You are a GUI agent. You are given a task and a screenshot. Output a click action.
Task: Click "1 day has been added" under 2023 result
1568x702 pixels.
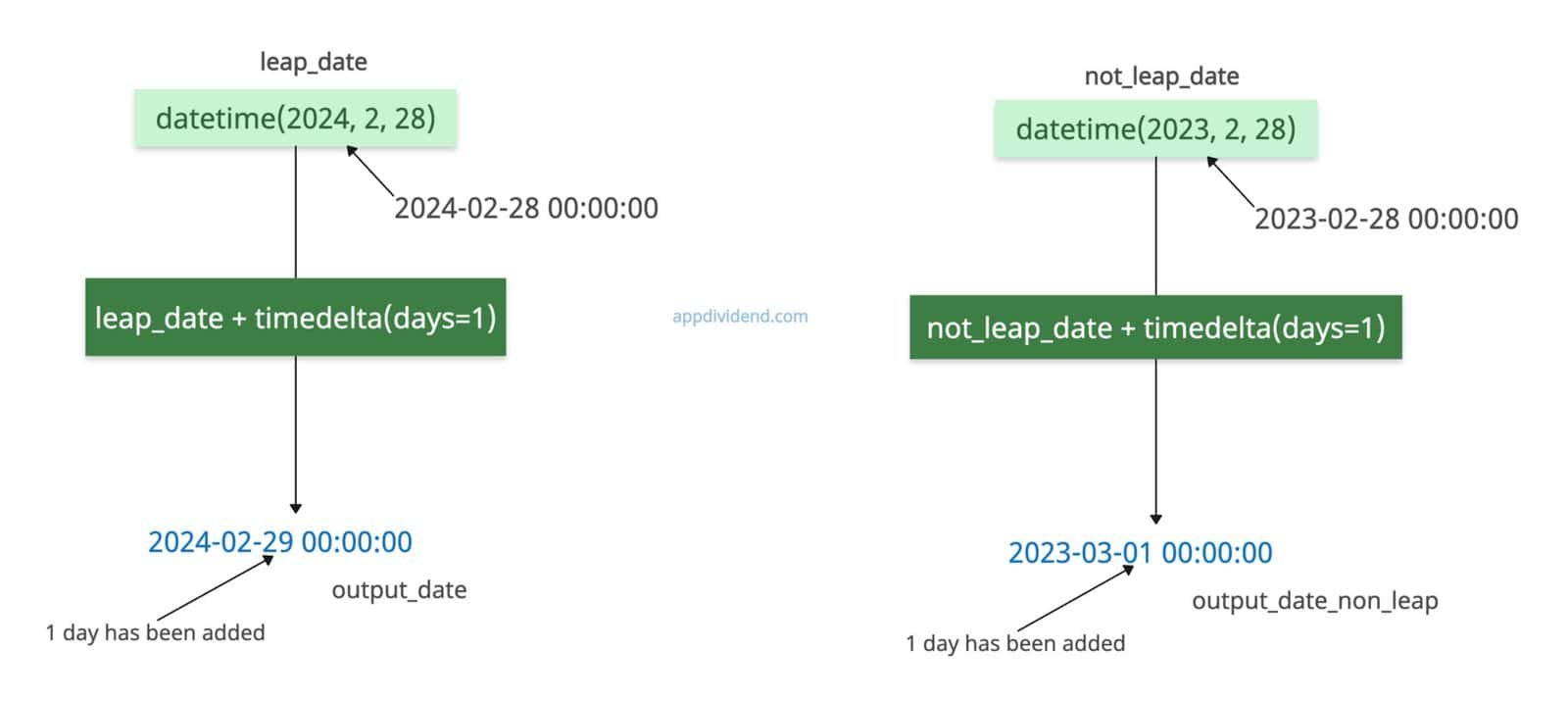click(1015, 643)
